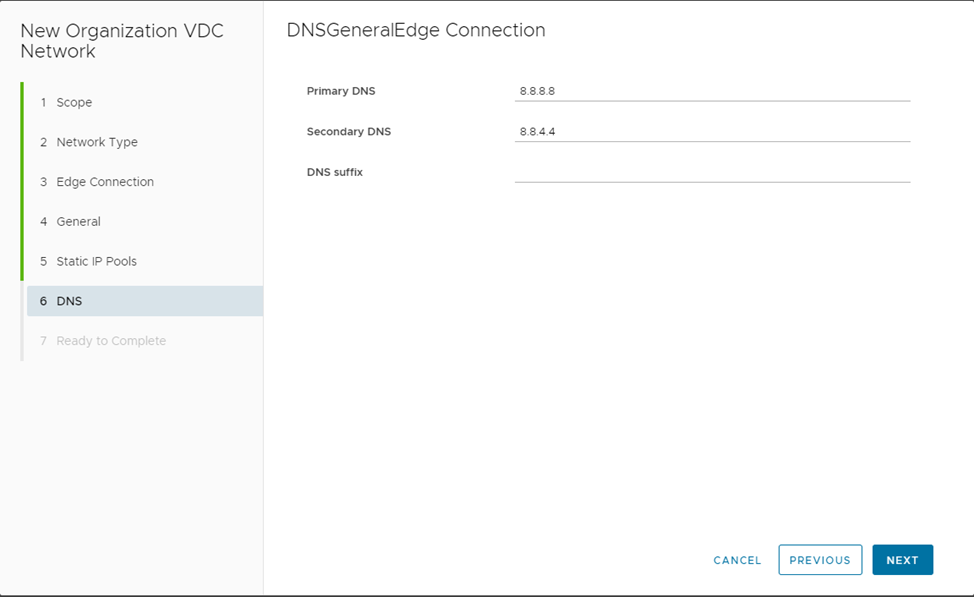
Task: Jump to Edge Connection step
Action: coord(104,182)
